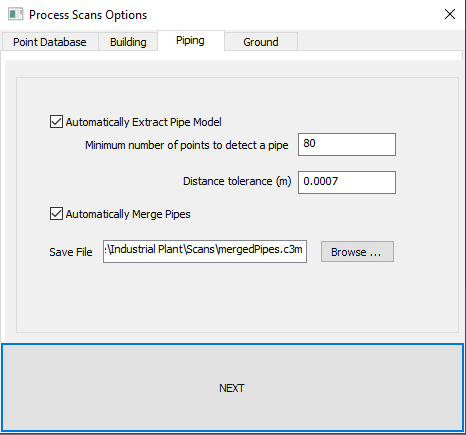Click the NEXT button

pyautogui.click(x=232, y=388)
